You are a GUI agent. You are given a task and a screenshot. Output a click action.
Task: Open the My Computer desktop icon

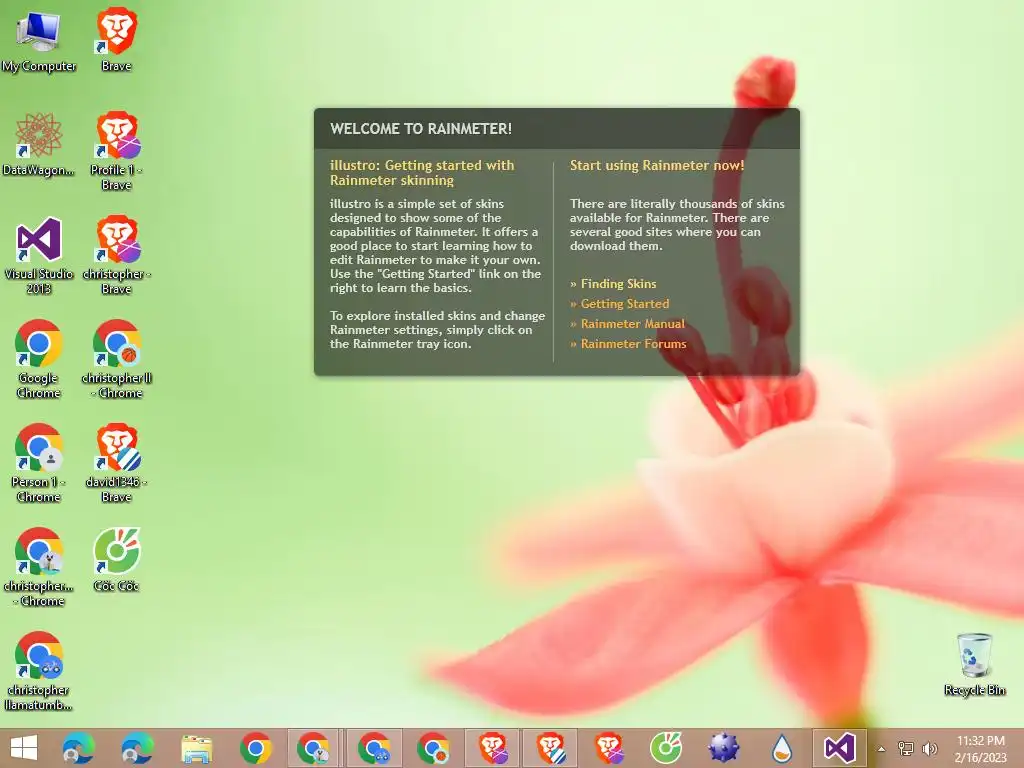pyautogui.click(x=39, y=41)
